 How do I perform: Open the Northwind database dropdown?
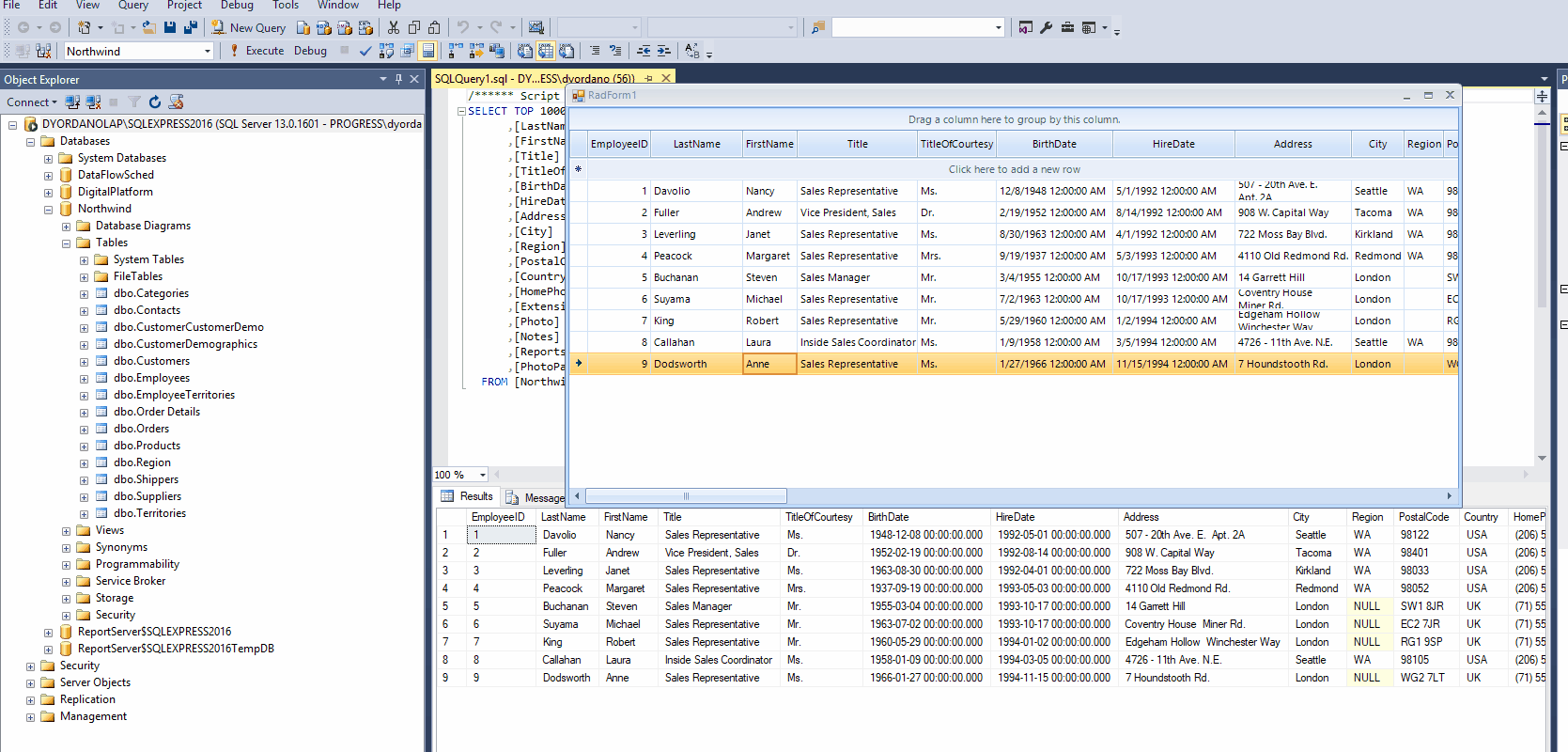[208, 51]
